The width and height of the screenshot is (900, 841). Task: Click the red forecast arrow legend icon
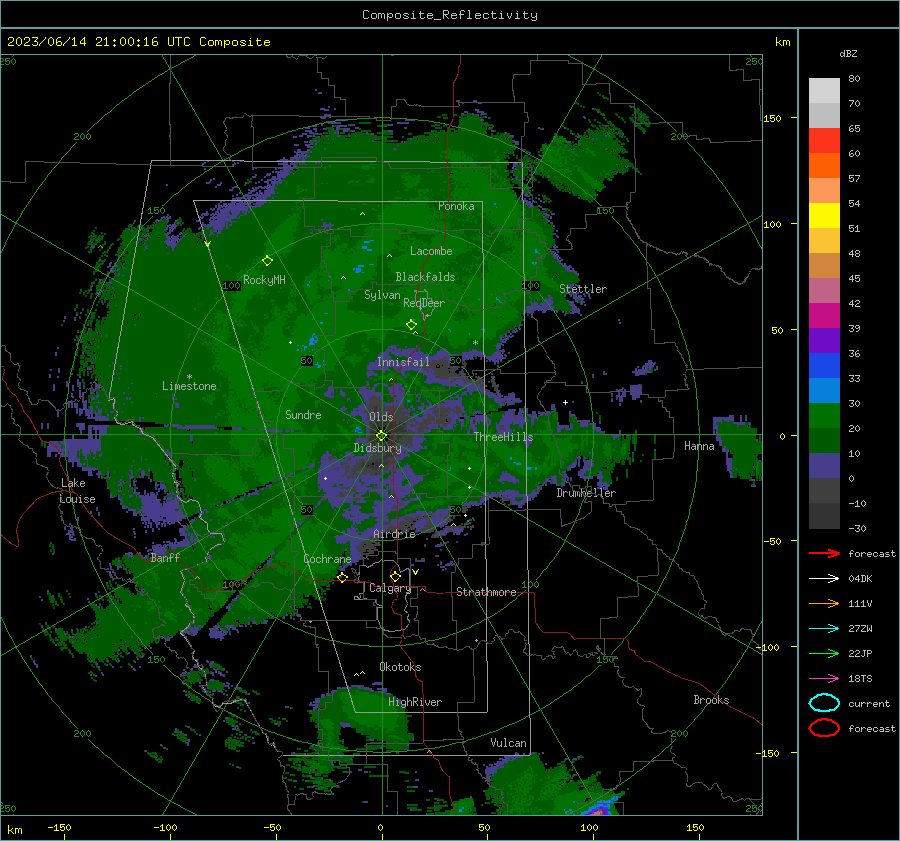coord(824,553)
